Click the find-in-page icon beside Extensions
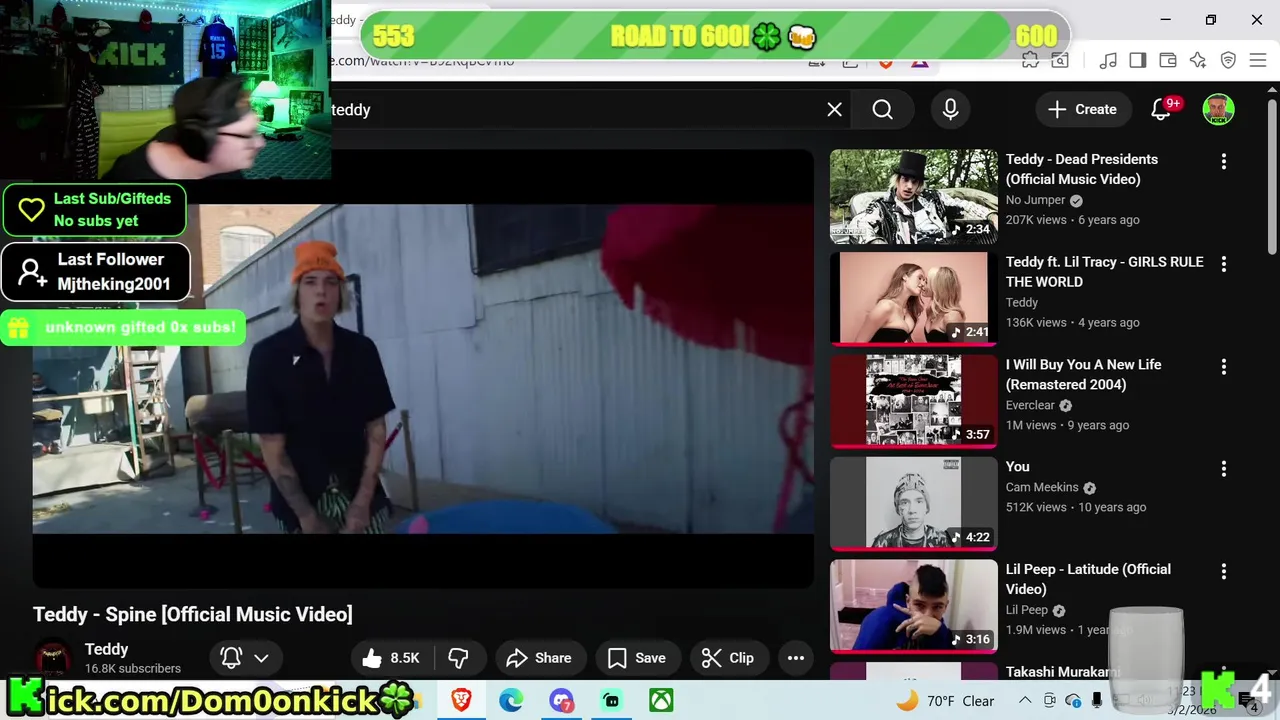Screen dimensions: 1280x720 point(1060,61)
